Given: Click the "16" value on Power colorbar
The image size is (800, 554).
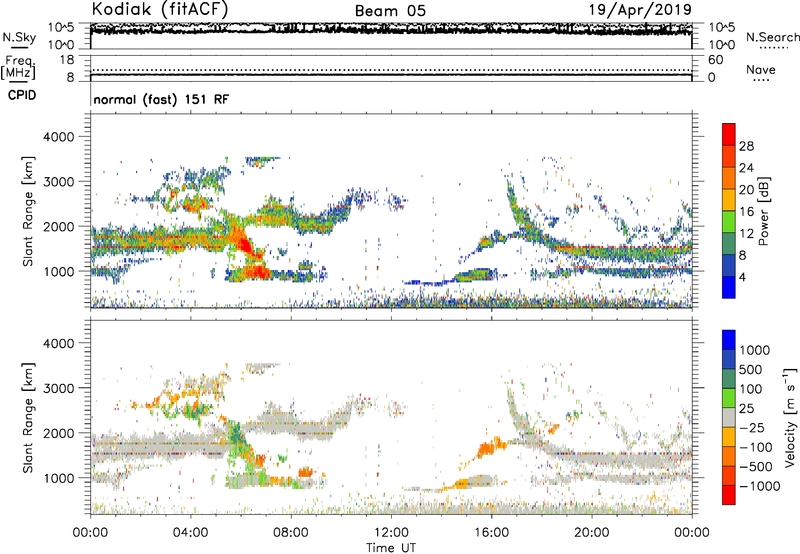Looking at the screenshot, I should click(746, 212).
